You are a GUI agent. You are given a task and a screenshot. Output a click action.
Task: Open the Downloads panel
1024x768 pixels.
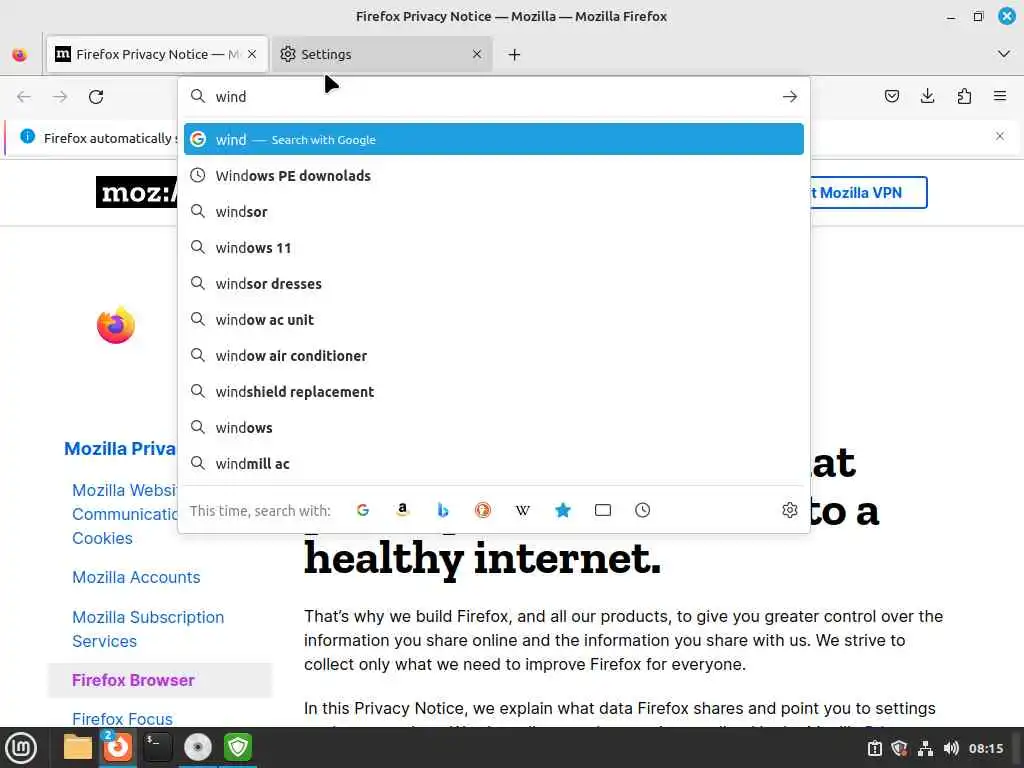(927, 97)
